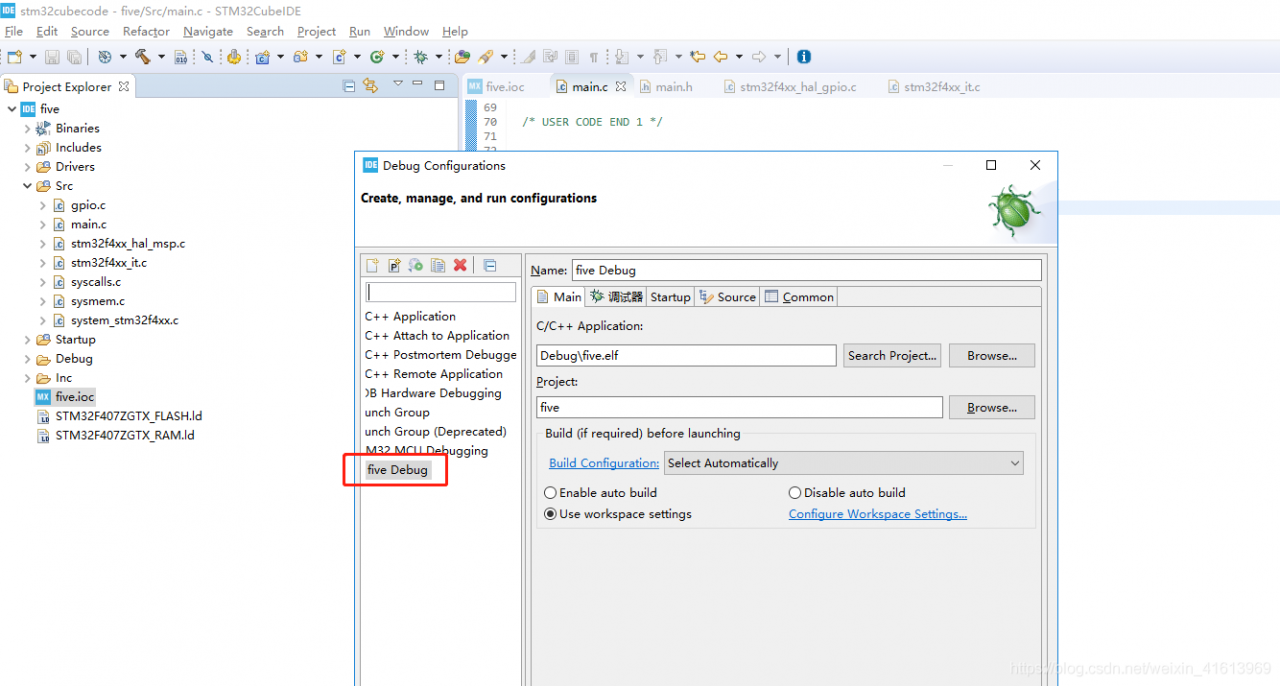Click the Name field containing five Debug
The width and height of the screenshot is (1280, 686).
coord(806,270)
